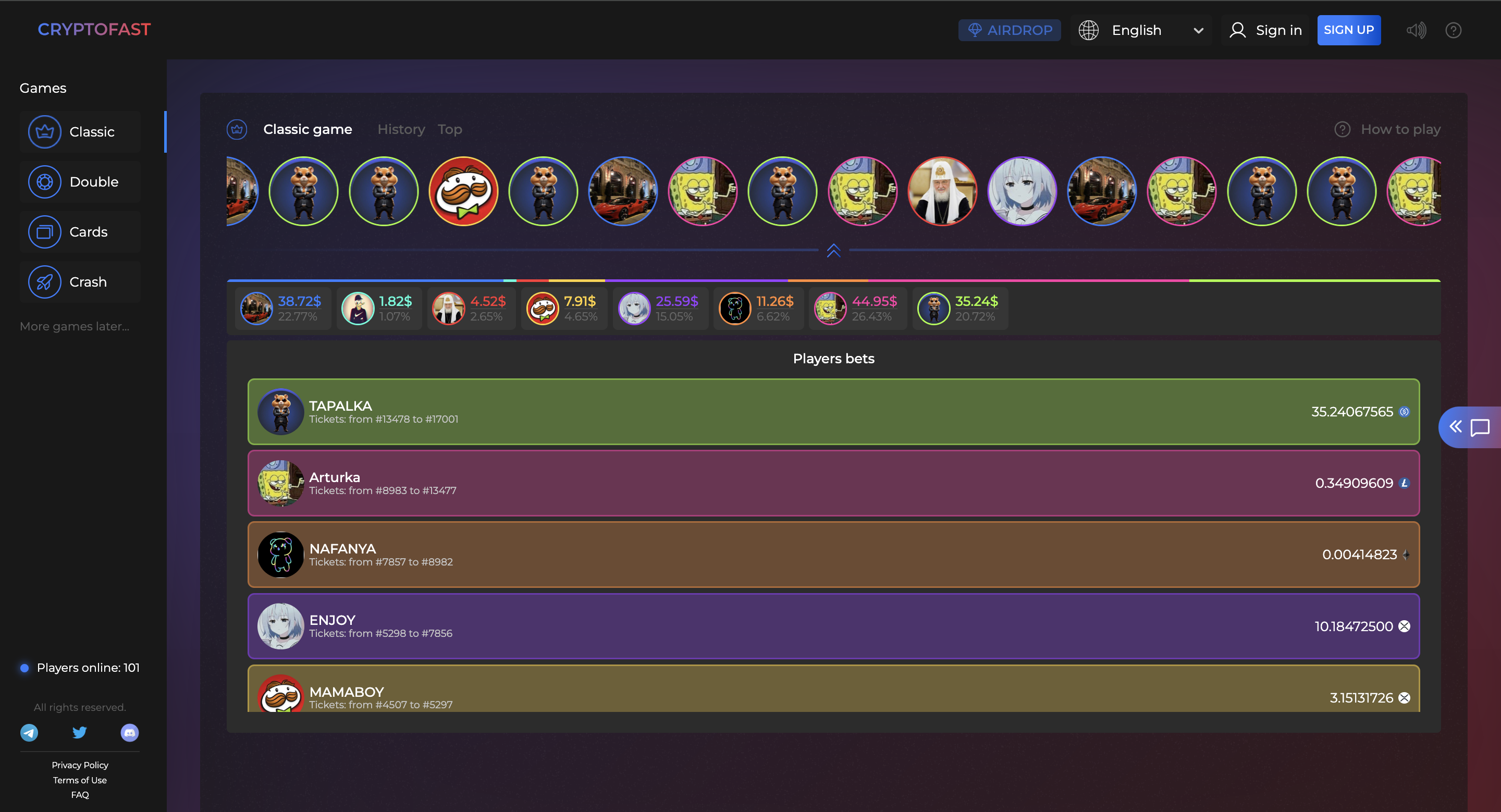1501x812 pixels.
Task: Select the Double game icon
Action: pos(44,182)
